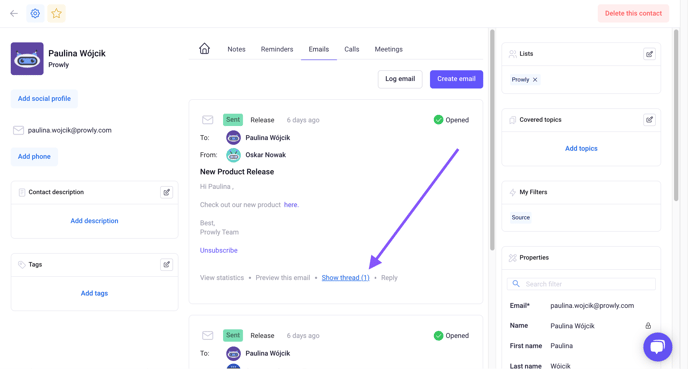
Task: Go back using the arrow icon
Action: 14,14
